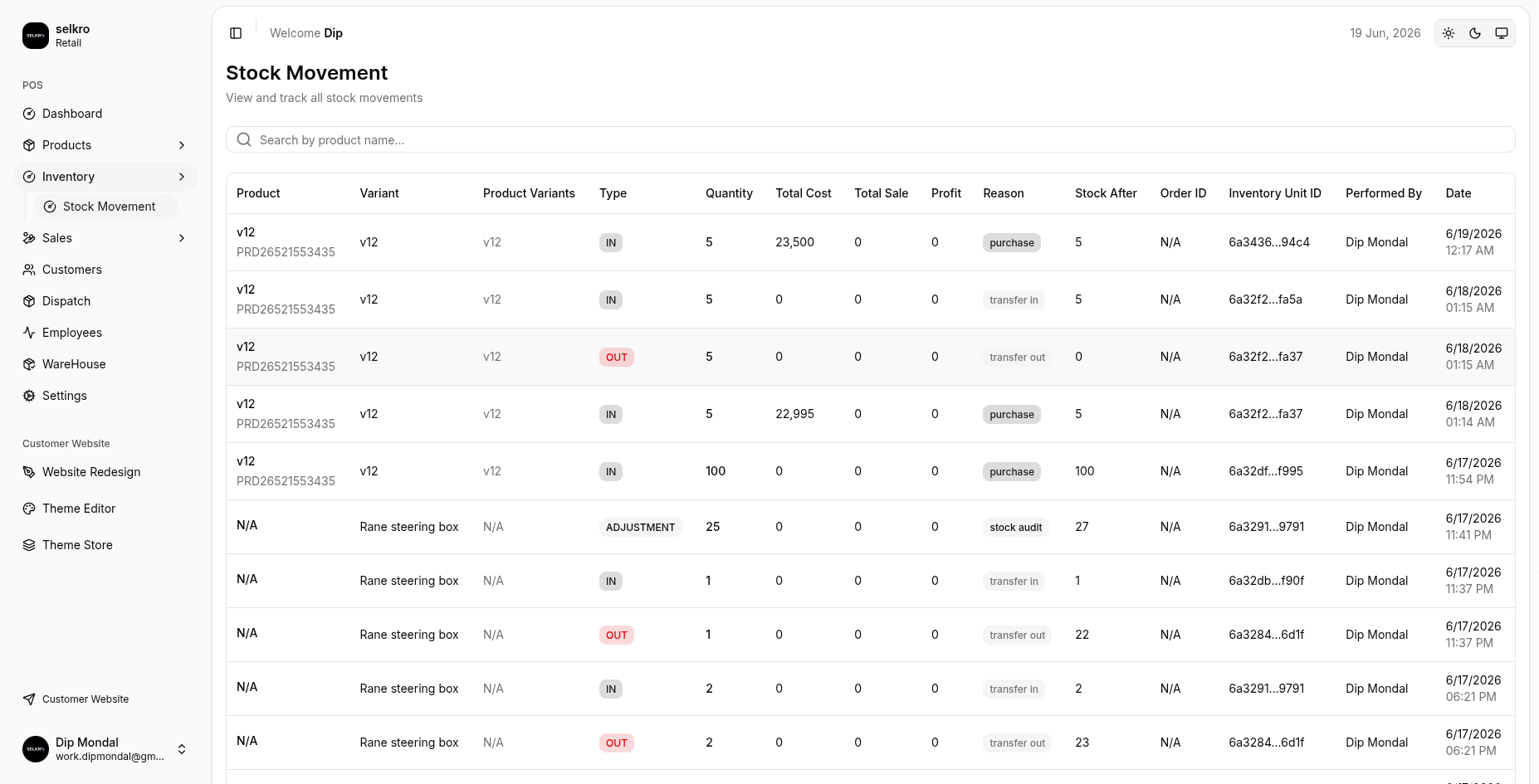
Task: Click Inventory Unit ID 6a3436...94c4
Action: point(1269,242)
